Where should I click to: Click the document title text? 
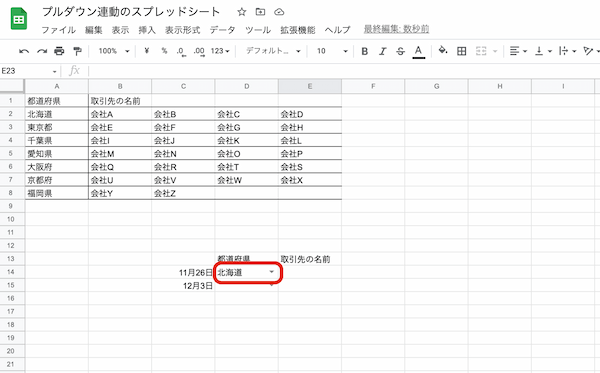click(x=131, y=12)
